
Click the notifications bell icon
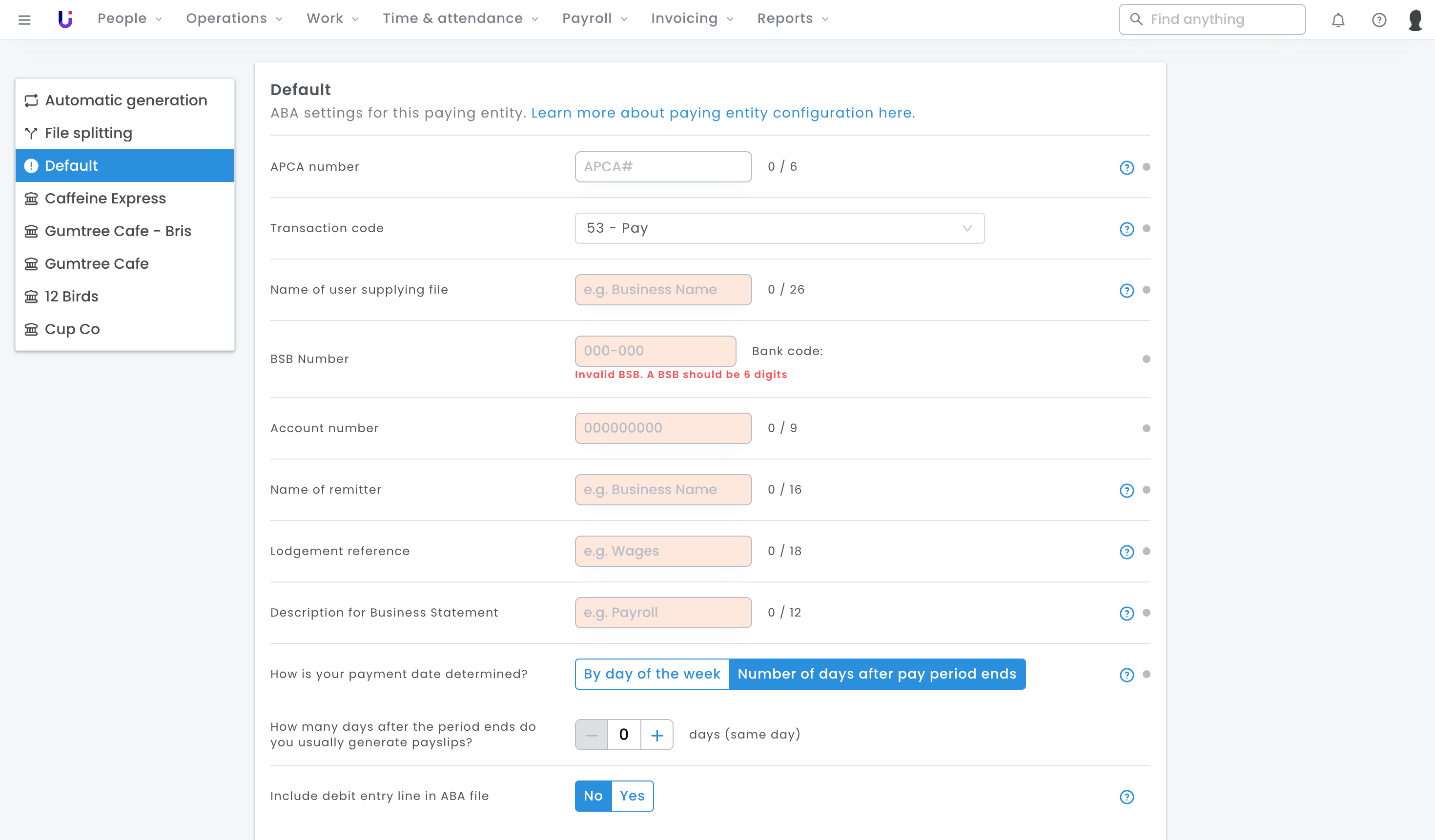[1337, 20]
